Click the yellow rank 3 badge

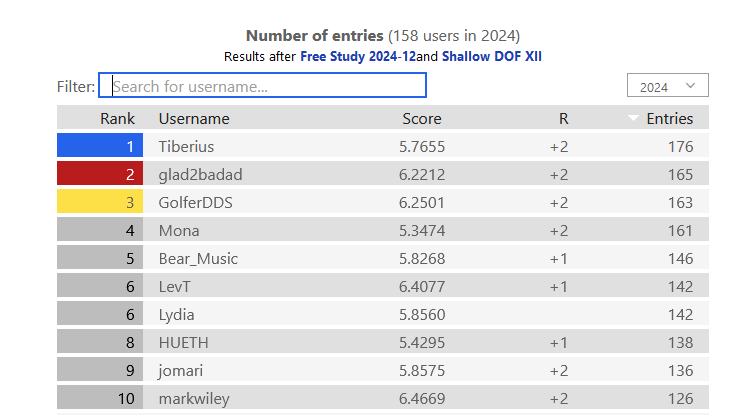pyautogui.click(x=100, y=202)
